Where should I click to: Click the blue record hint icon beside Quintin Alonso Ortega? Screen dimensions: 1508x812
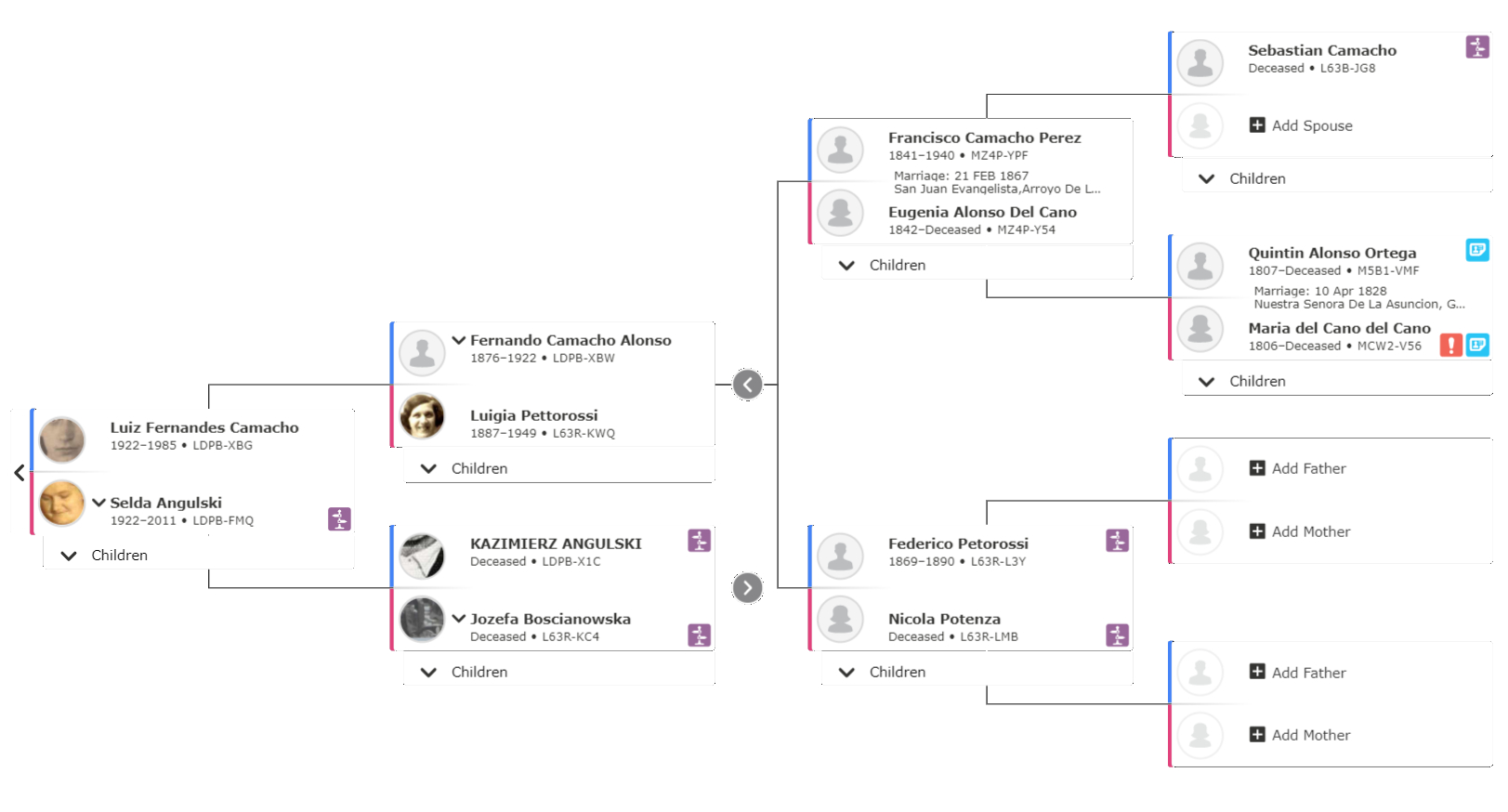(x=1477, y=250)
